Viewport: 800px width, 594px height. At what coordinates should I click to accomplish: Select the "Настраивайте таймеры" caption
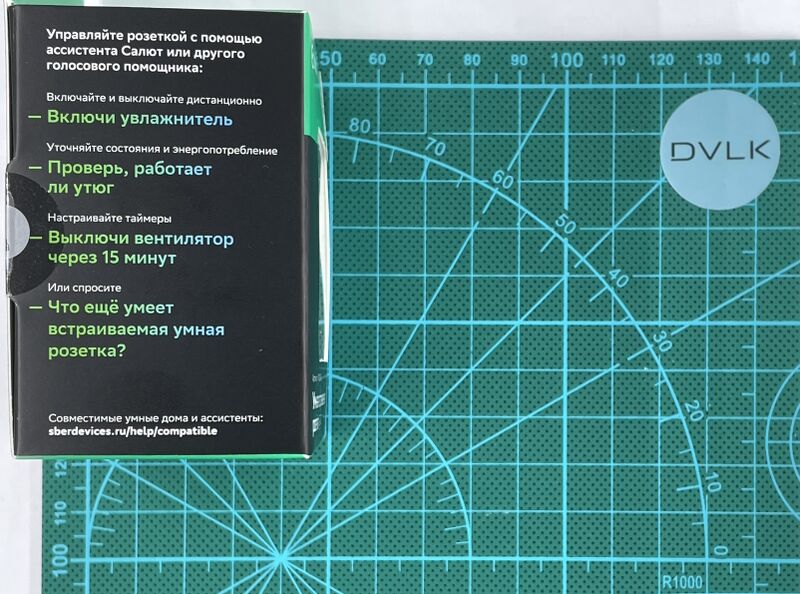tap(109, 218)
